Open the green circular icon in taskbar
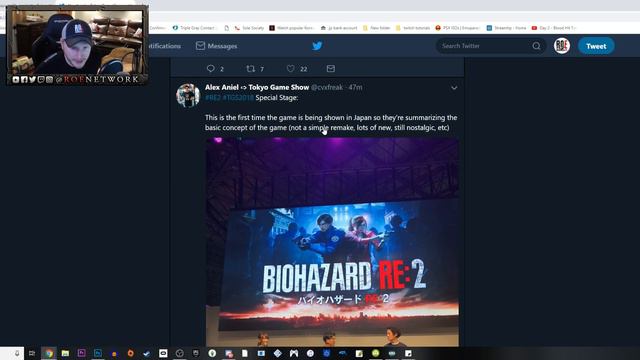 click(x=376, y=353)
